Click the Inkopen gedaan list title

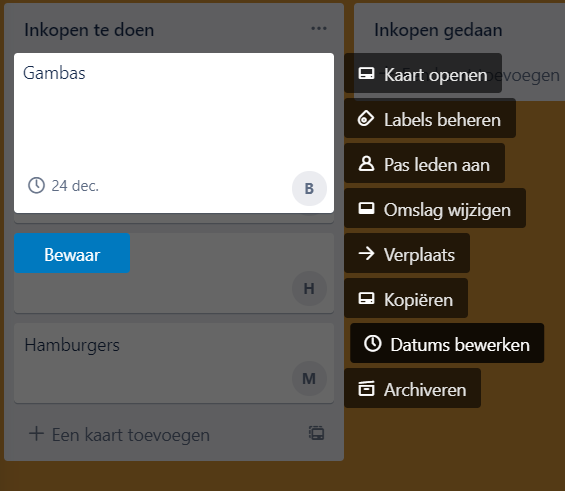(438, 30)
